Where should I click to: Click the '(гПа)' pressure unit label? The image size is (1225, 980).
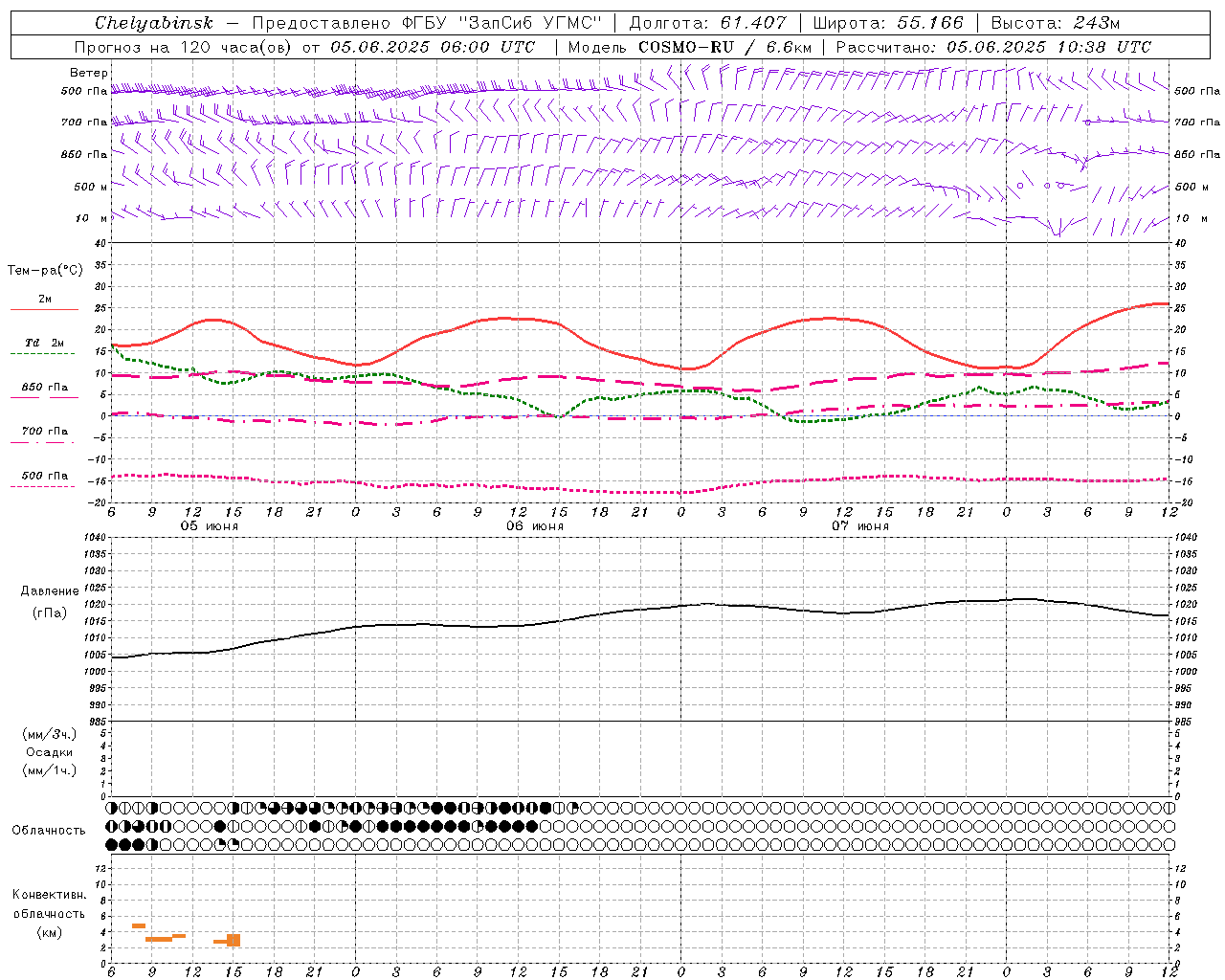point(50,613)
